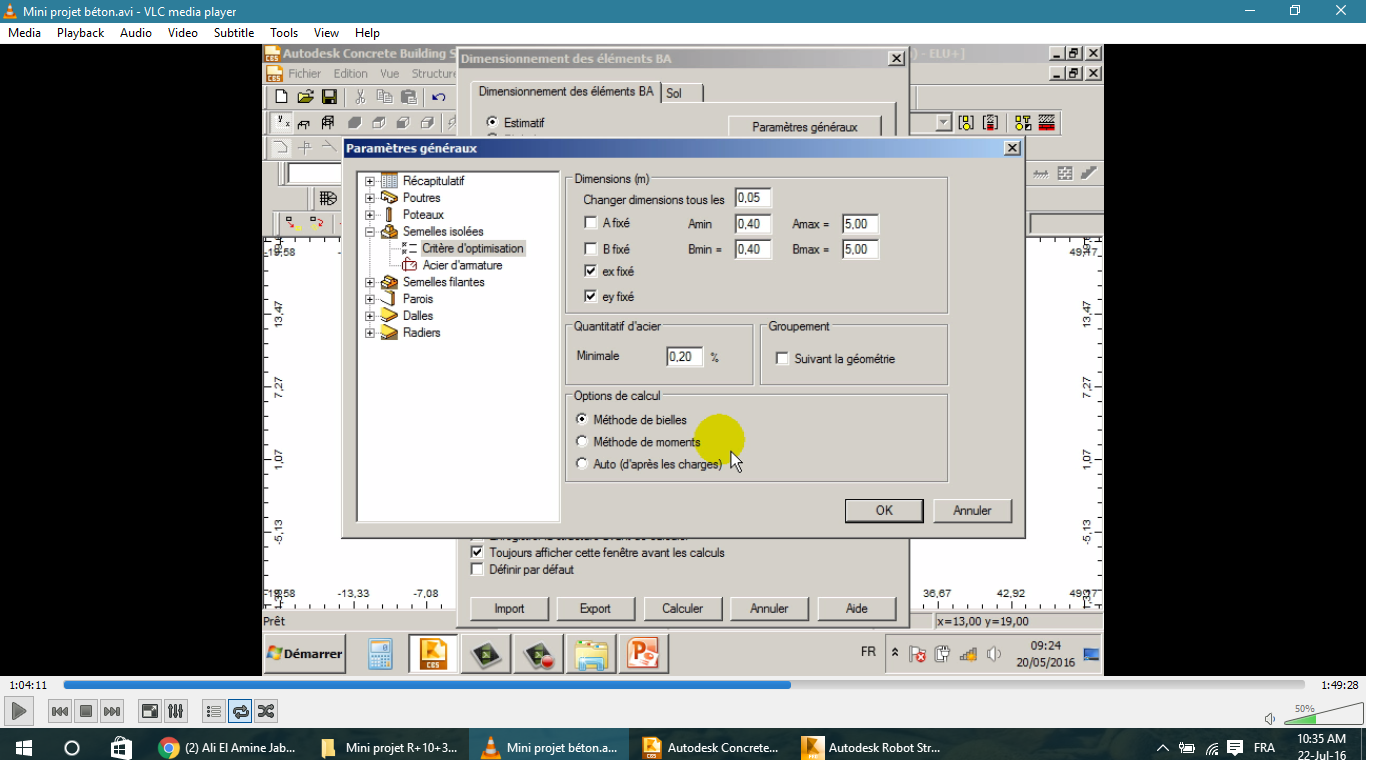Click VLC previous media button

[x=60, y=711]
